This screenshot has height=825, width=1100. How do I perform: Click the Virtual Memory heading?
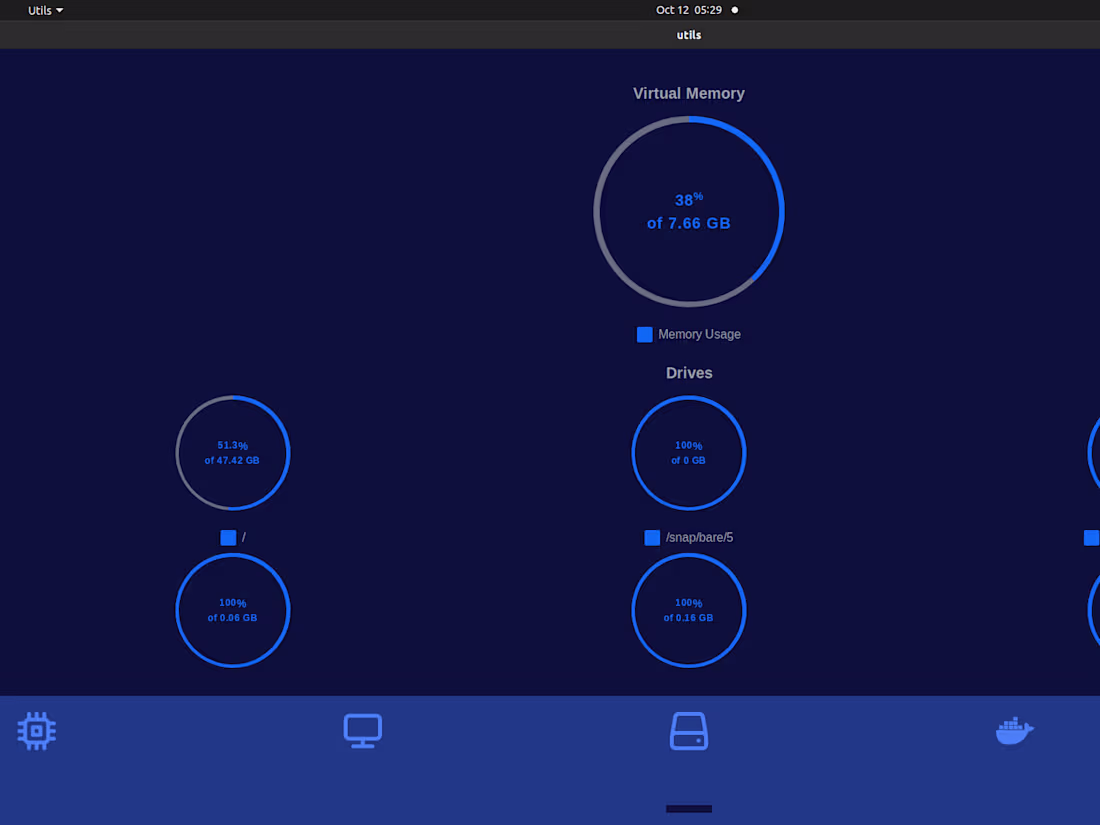(x=688, y=93)
